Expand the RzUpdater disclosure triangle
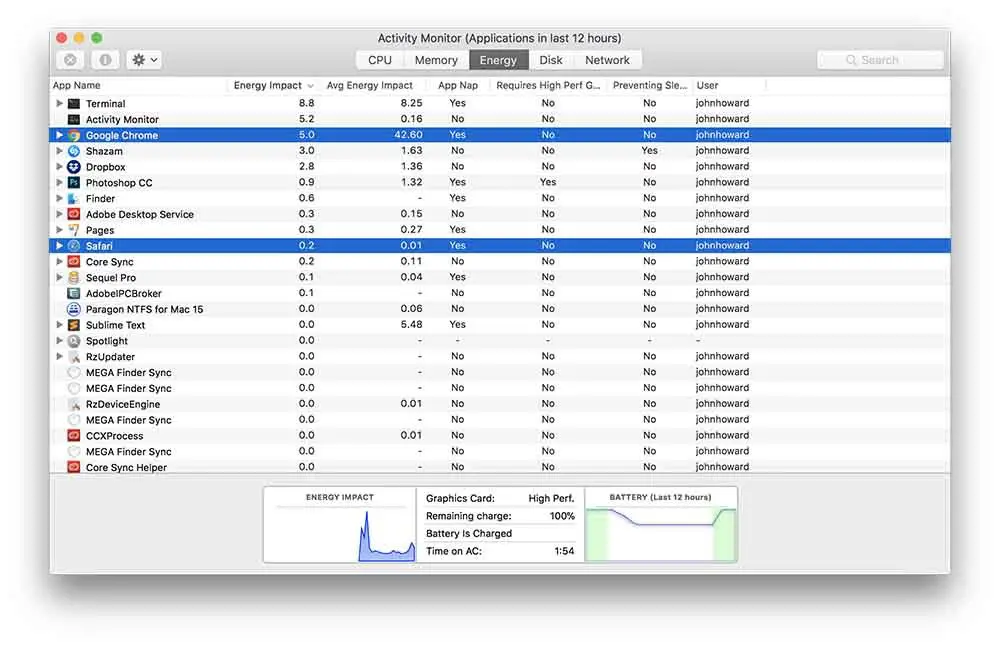This screenshot has width=1000, height=645. [x=59, y=357]
